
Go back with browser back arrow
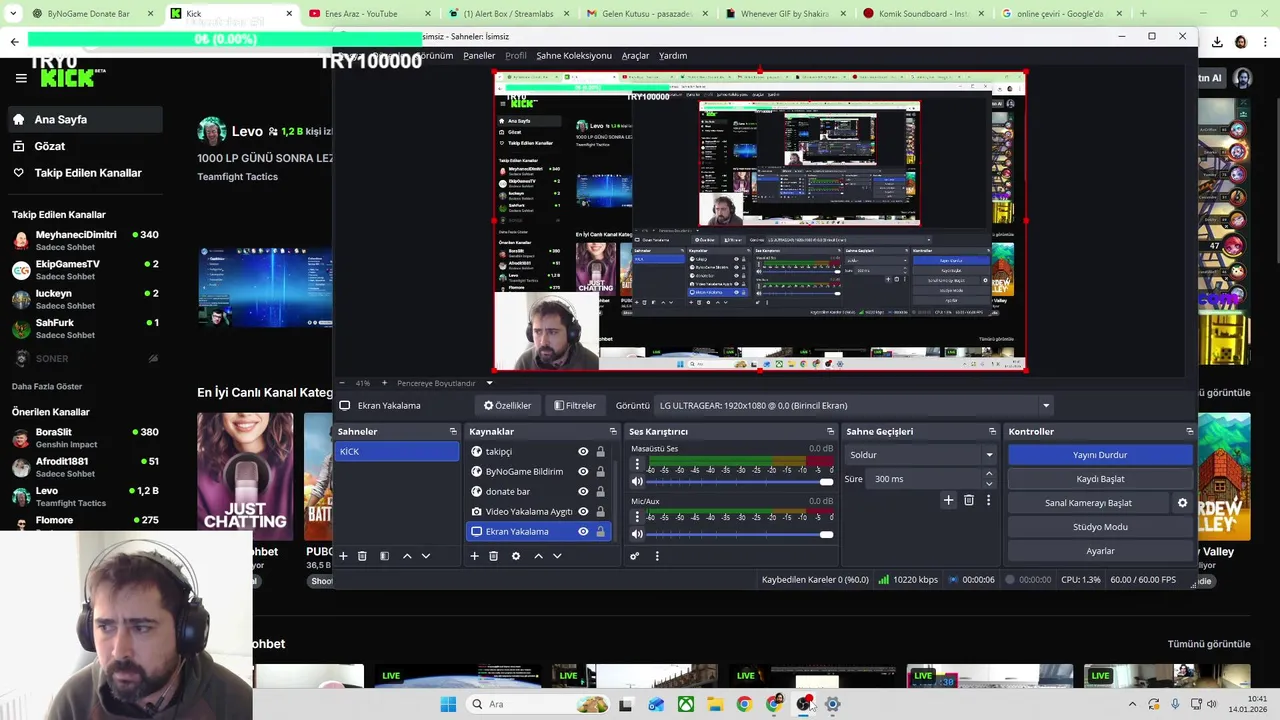[14, 42]
